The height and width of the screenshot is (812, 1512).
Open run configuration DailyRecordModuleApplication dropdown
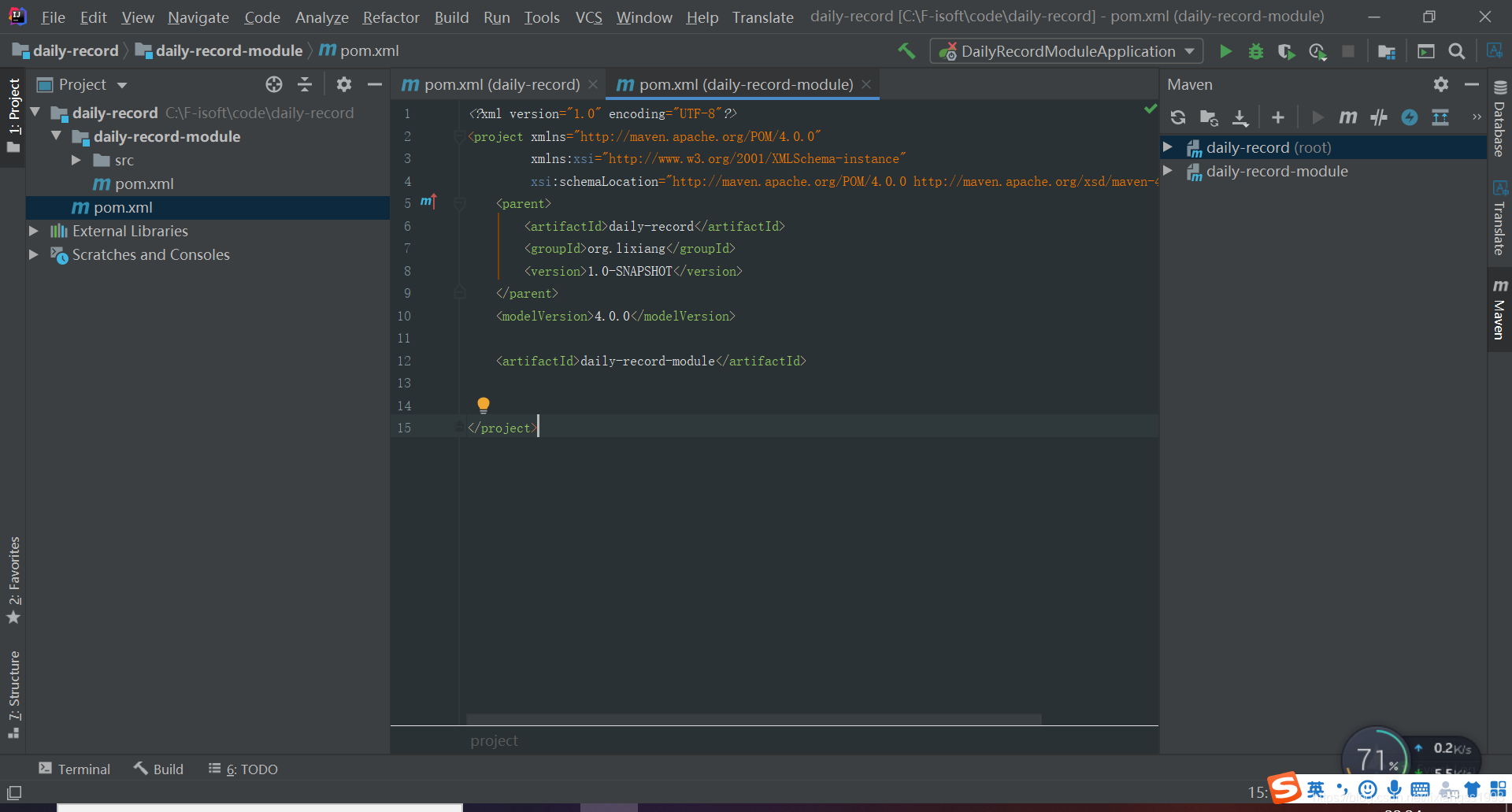click(x=1066, y=51)
